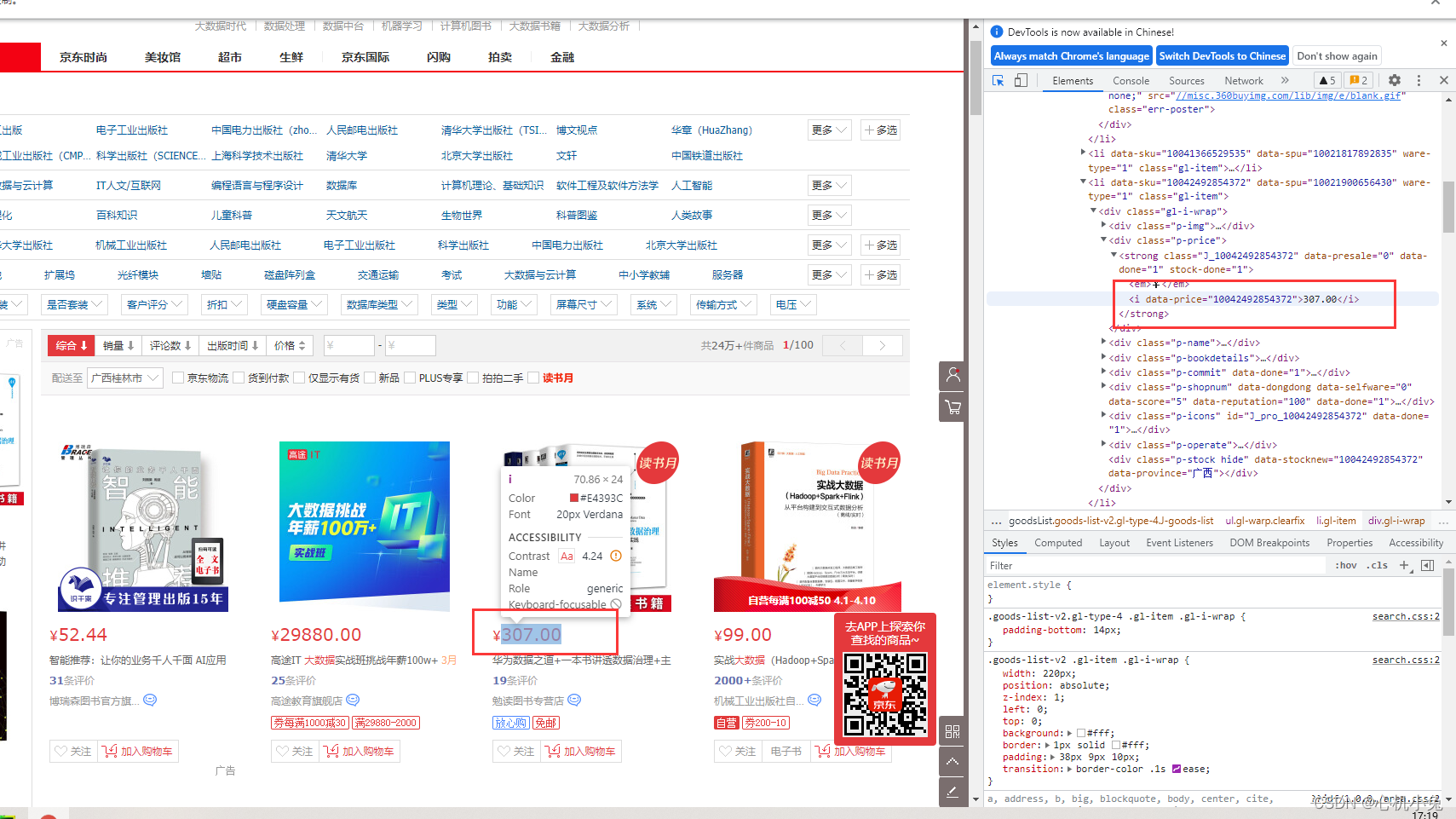Expand the 客户评分 filter dropdown
The width and height of the screenshot is (1456, 819).
click(x=155, y=304)
